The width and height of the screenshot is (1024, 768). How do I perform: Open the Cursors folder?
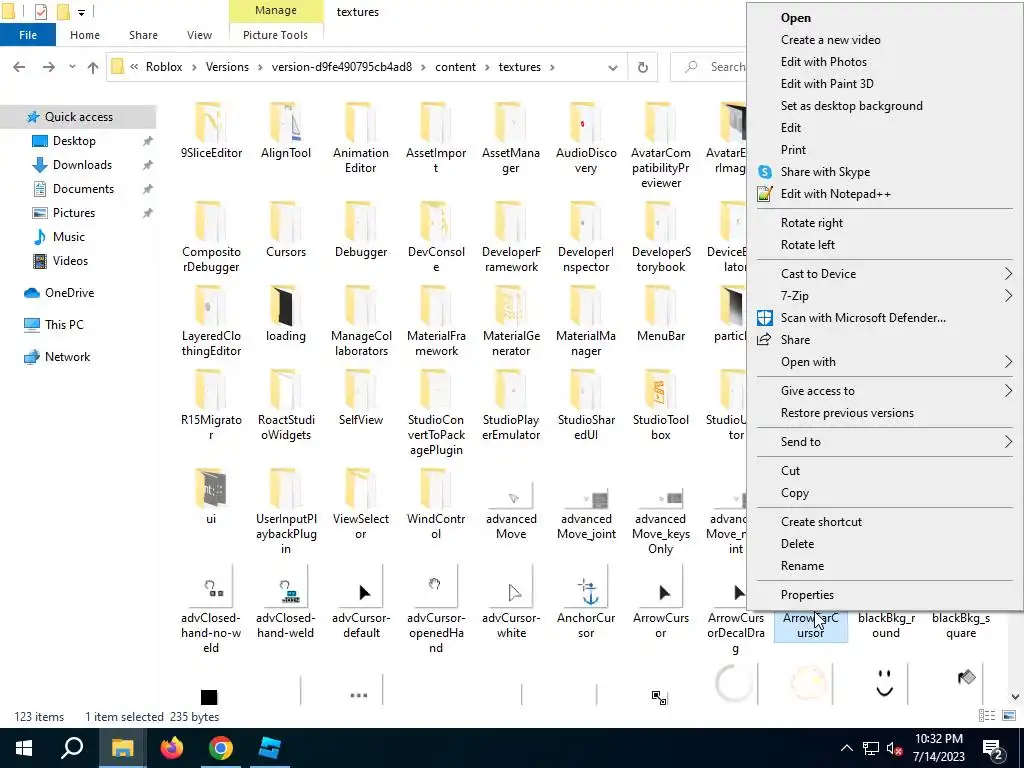pos(285,230)
